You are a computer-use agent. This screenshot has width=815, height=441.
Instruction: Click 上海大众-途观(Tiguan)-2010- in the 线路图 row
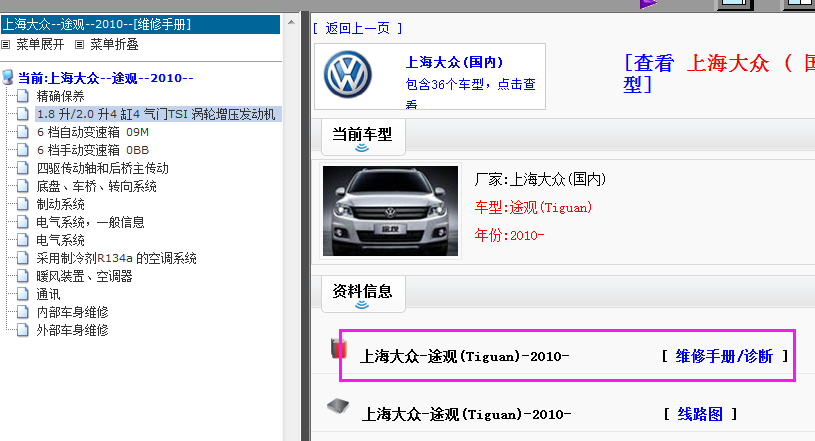coord(466,414)
